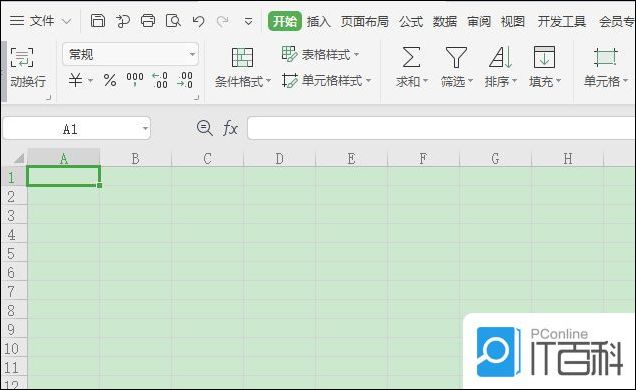Viewport: 636px width, 390px height.
Task: Click the fx insert function icon
Action: coord(230,129)
